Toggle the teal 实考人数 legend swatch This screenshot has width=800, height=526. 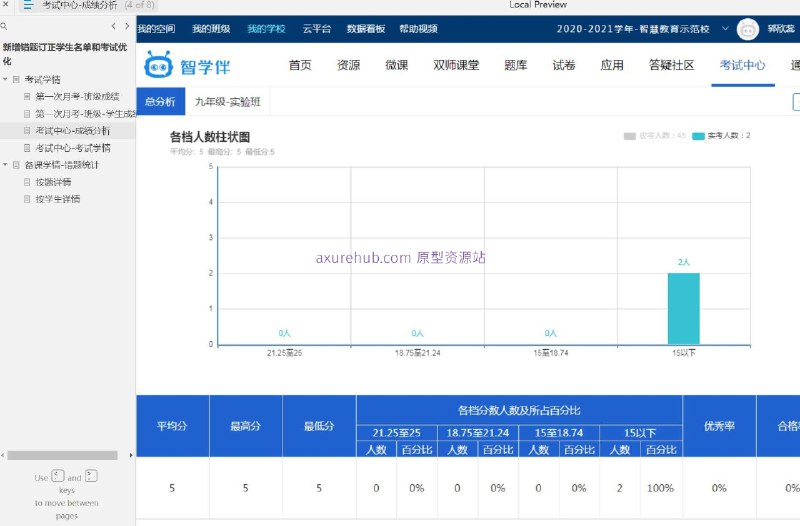pos(698,136)
